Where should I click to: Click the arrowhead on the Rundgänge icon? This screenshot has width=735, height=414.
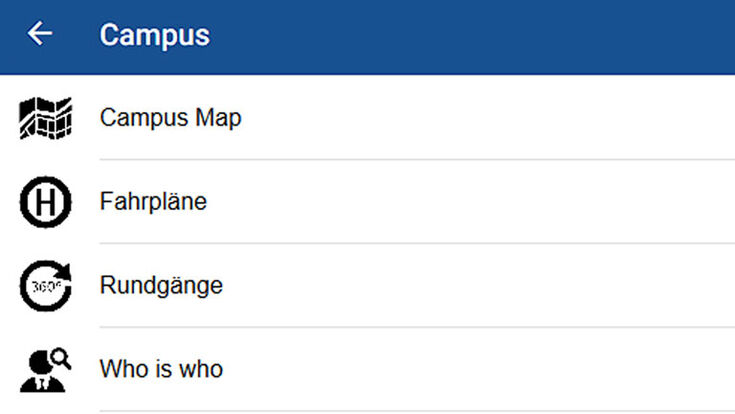[x=63, y=272]
